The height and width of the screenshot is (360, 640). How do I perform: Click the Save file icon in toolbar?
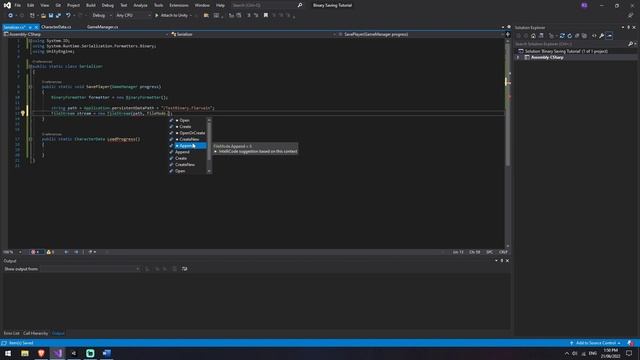(51, 16)
